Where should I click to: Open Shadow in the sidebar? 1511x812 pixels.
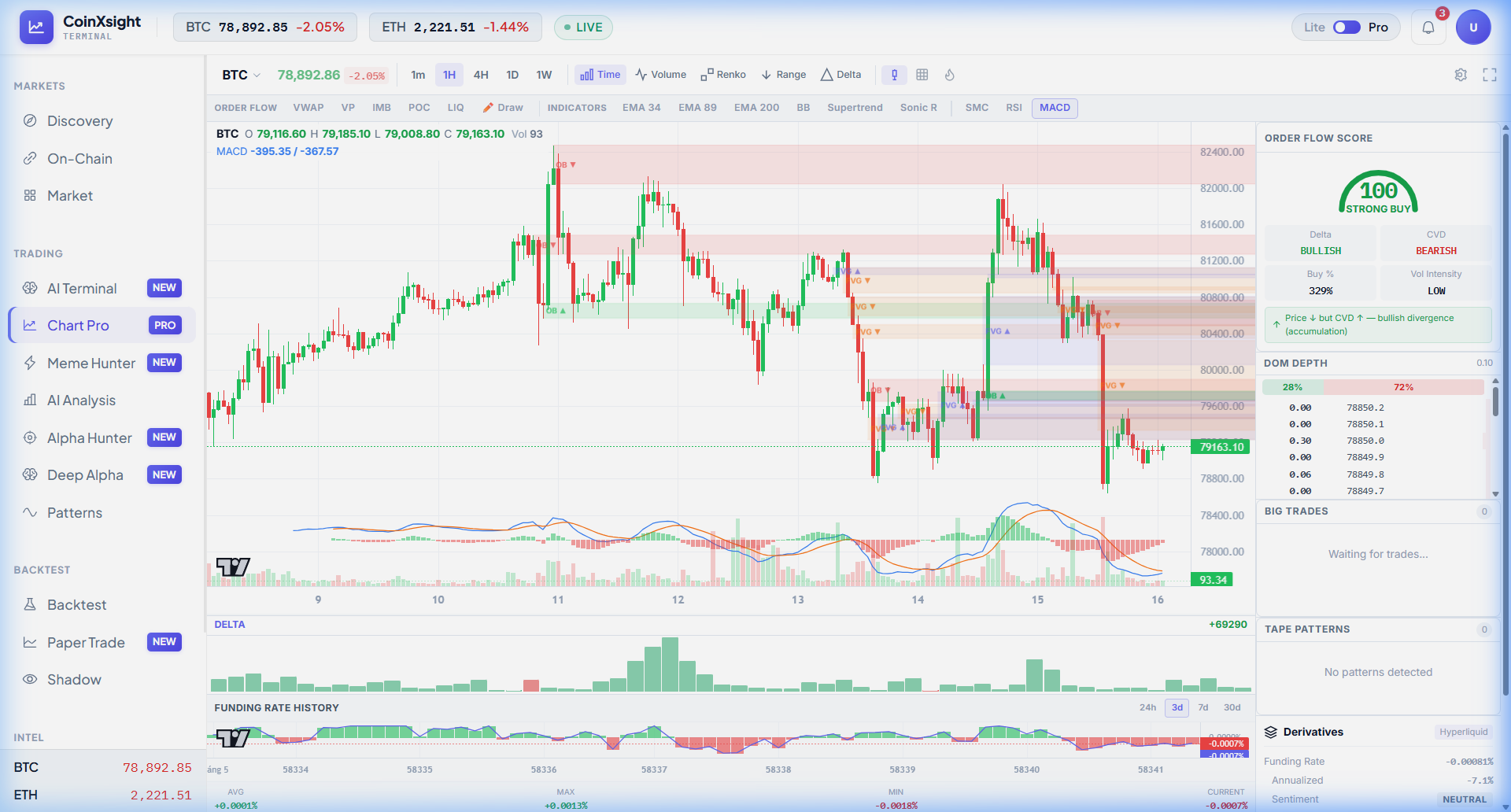(x=102, y=679)
